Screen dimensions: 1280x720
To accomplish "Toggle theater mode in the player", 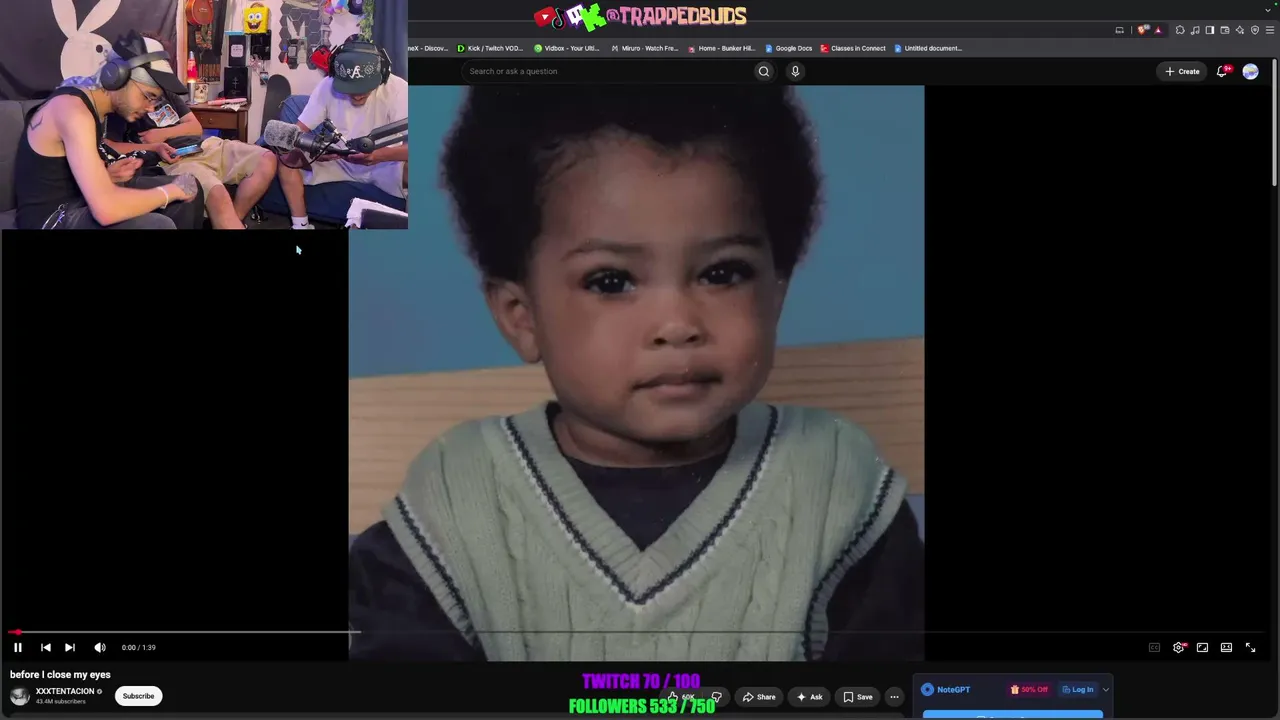I will (1226, 647).
